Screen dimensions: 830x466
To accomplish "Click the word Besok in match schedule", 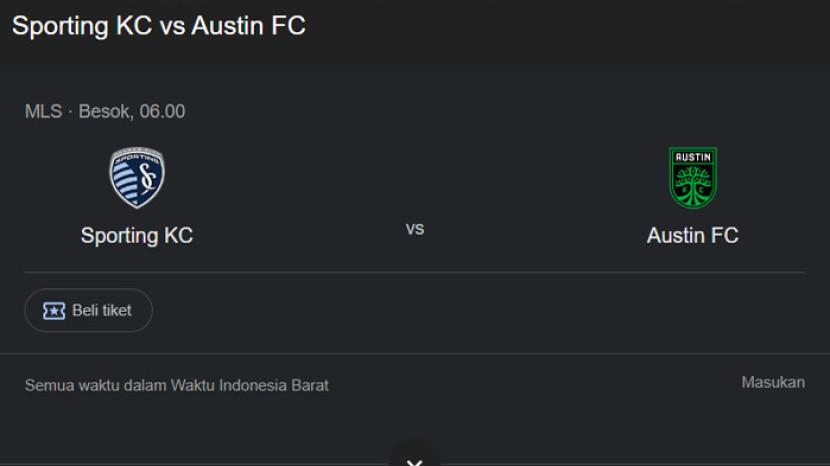I will pyautogui.click(x=104, y=111).
